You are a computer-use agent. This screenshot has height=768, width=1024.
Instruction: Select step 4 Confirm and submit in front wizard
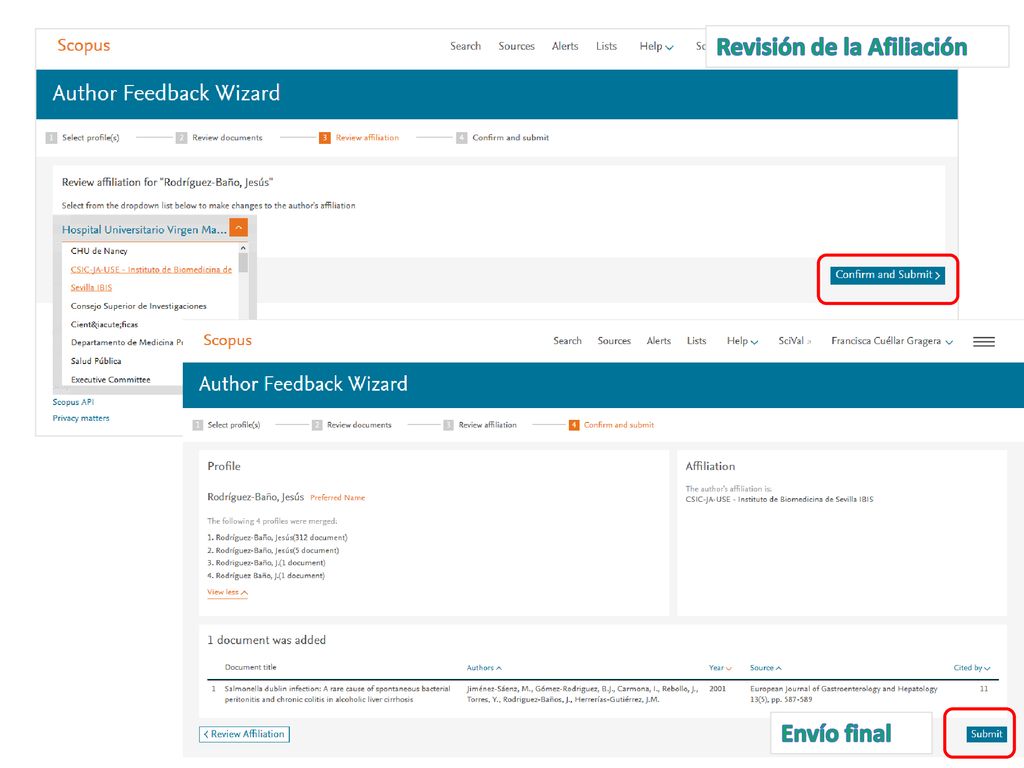point(611,425)
